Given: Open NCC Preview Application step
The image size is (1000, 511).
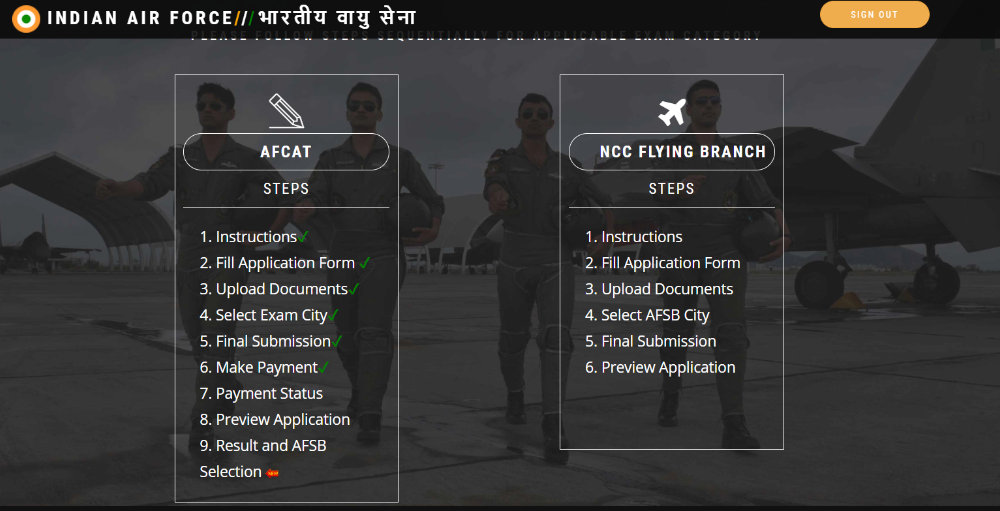Looking at the screenshot, I should (x=660, y=367).
